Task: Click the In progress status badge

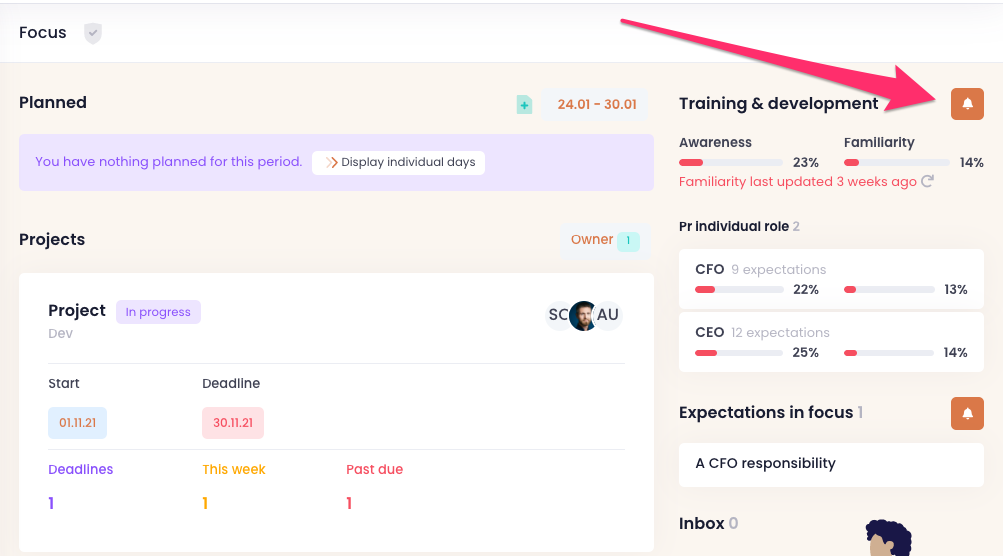Action: click(158, 312)
